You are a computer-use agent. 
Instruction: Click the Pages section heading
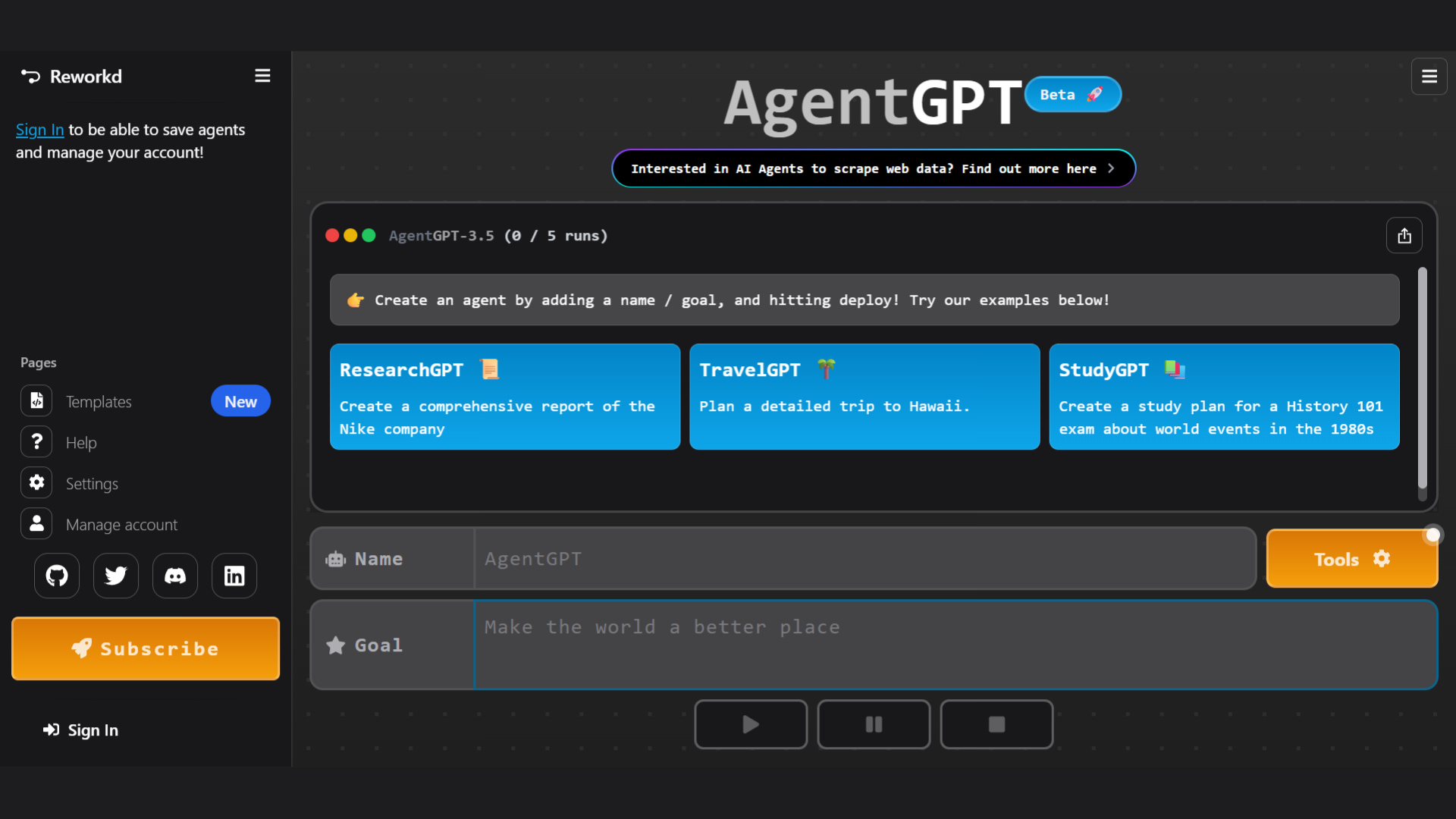pos(39,362)
